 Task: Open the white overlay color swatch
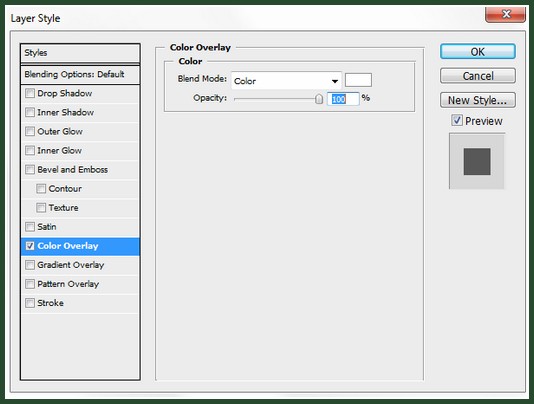358,80
